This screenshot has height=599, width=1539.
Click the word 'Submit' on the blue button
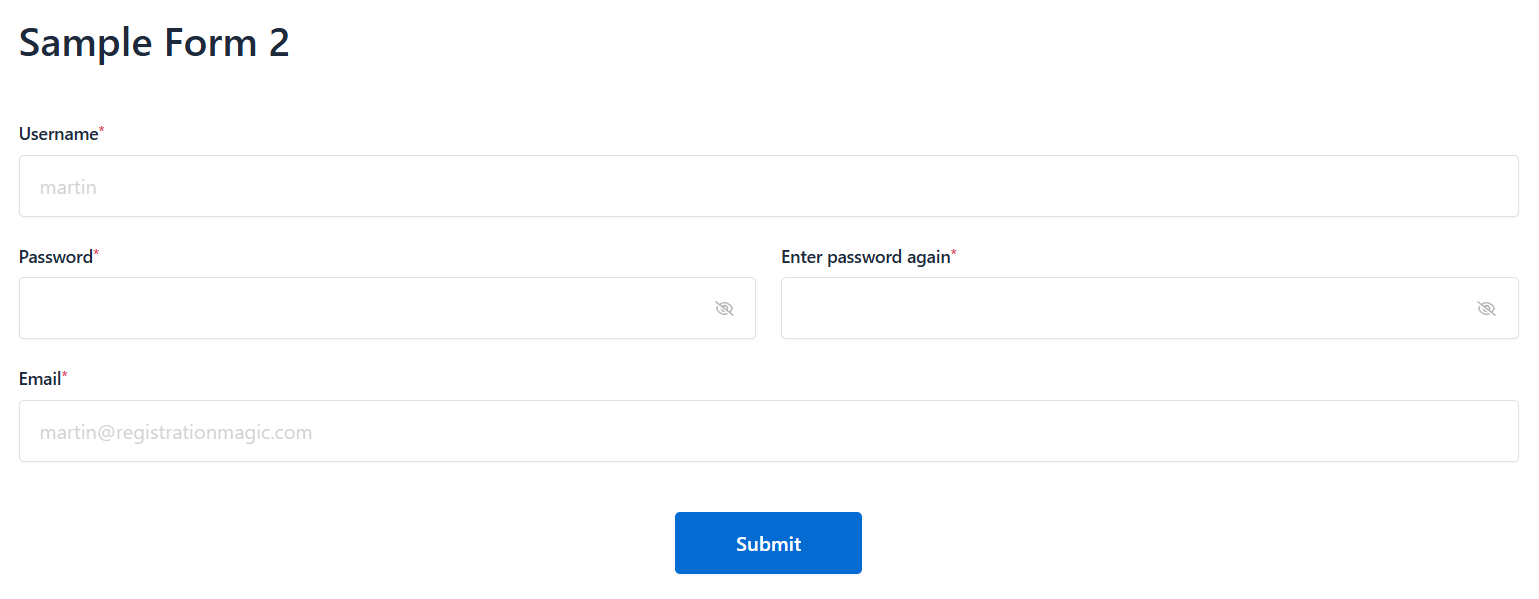click(x=768, y=544)
